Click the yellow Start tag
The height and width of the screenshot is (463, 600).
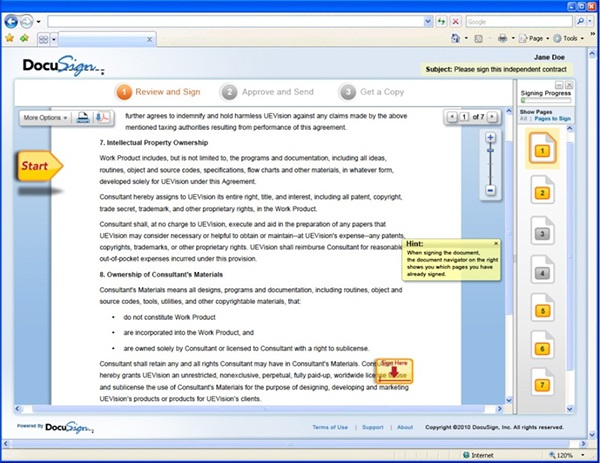pos(39,166)
